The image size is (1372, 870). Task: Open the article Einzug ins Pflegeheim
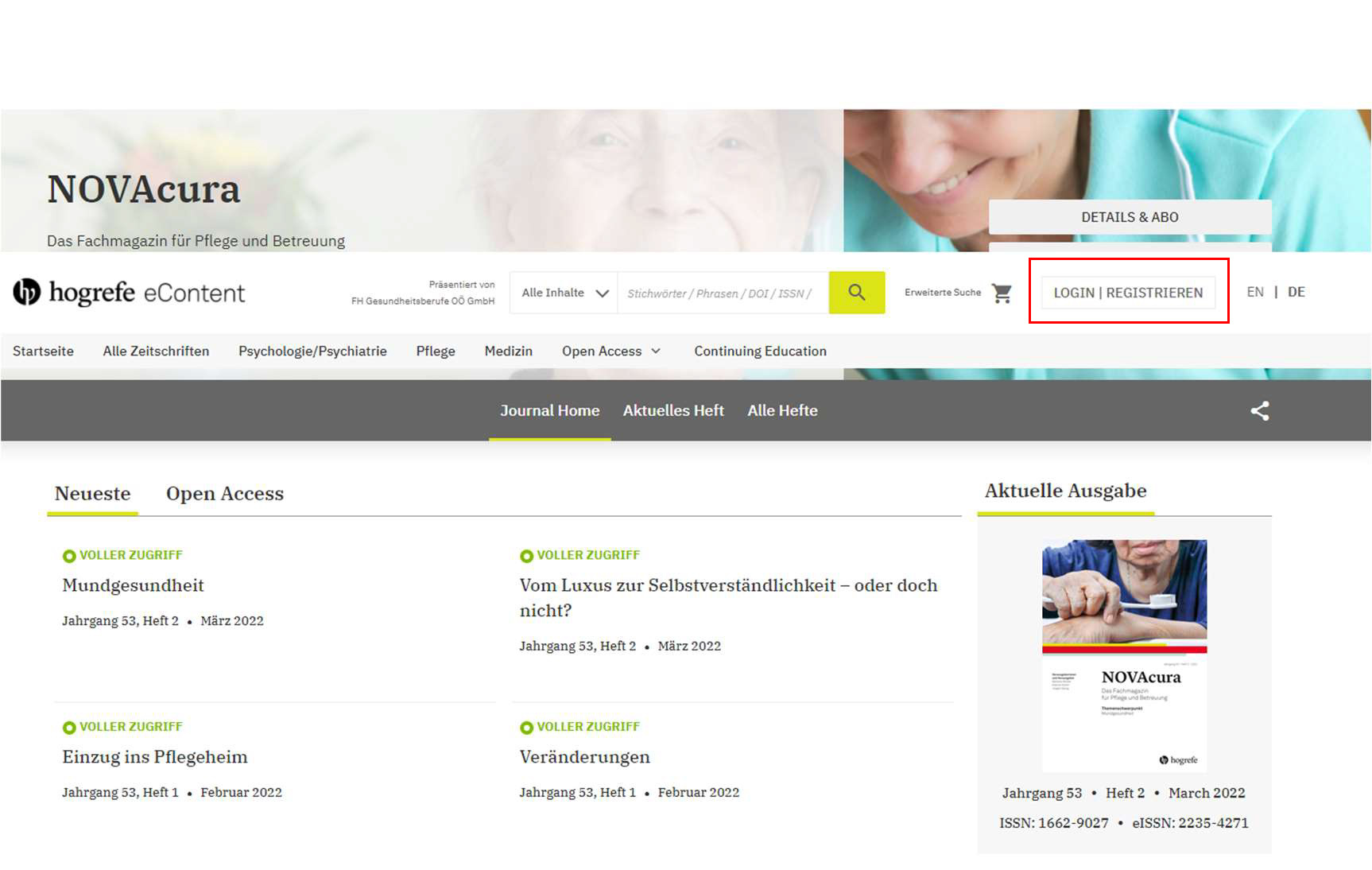pos(155,757)
